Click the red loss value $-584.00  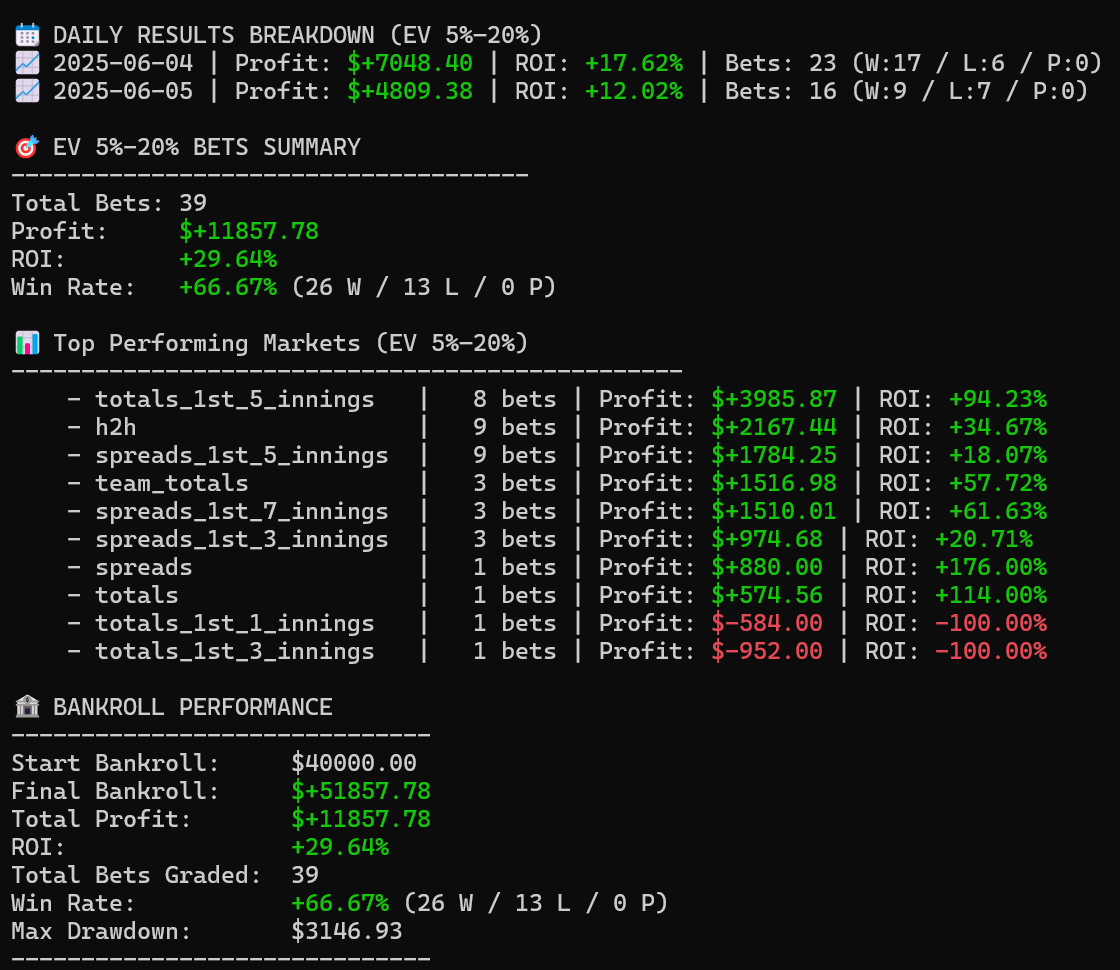[x=767, y=623]
